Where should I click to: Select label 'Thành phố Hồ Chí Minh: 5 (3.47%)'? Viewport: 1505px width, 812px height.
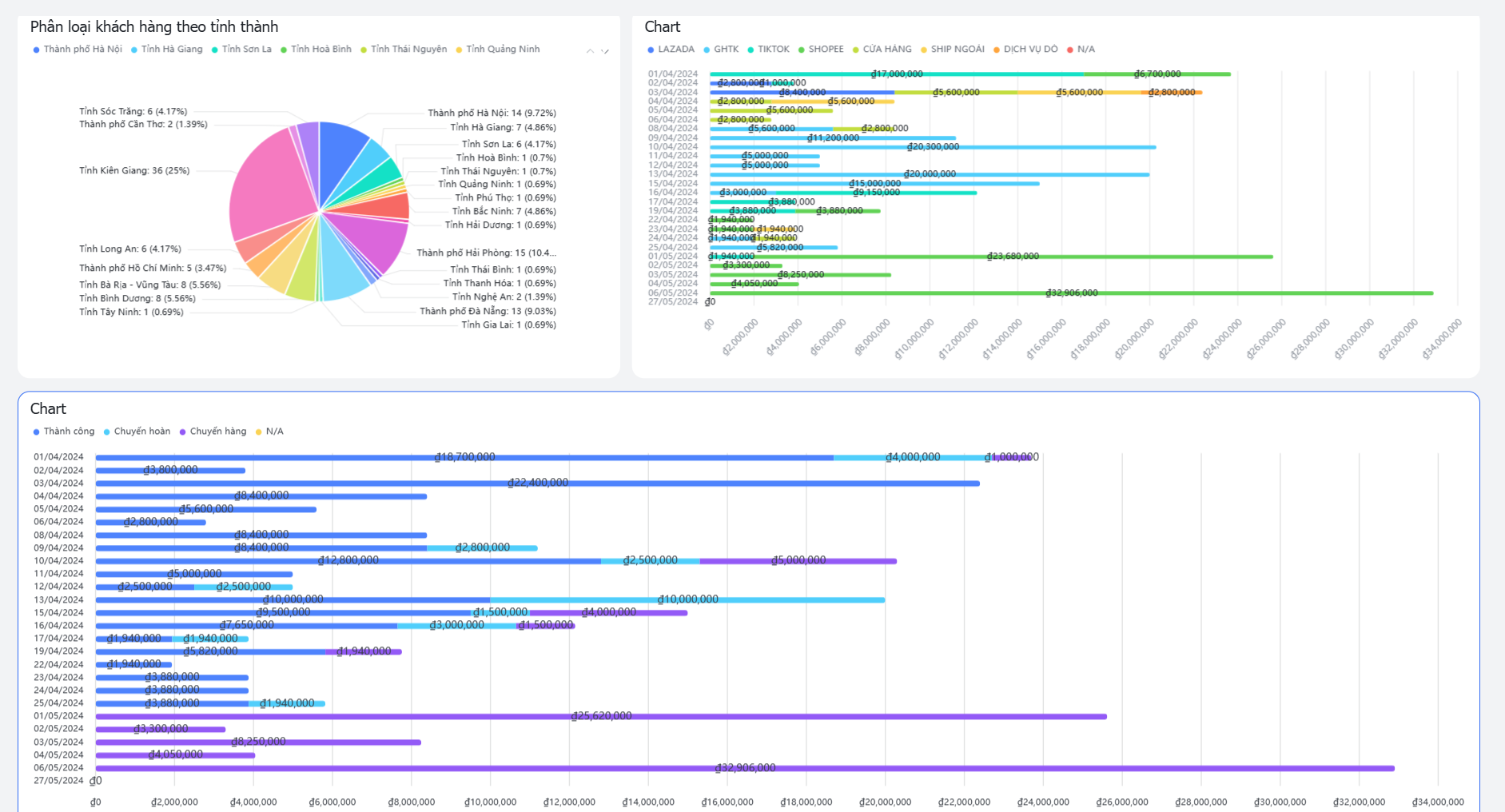[x=152, y=269]
